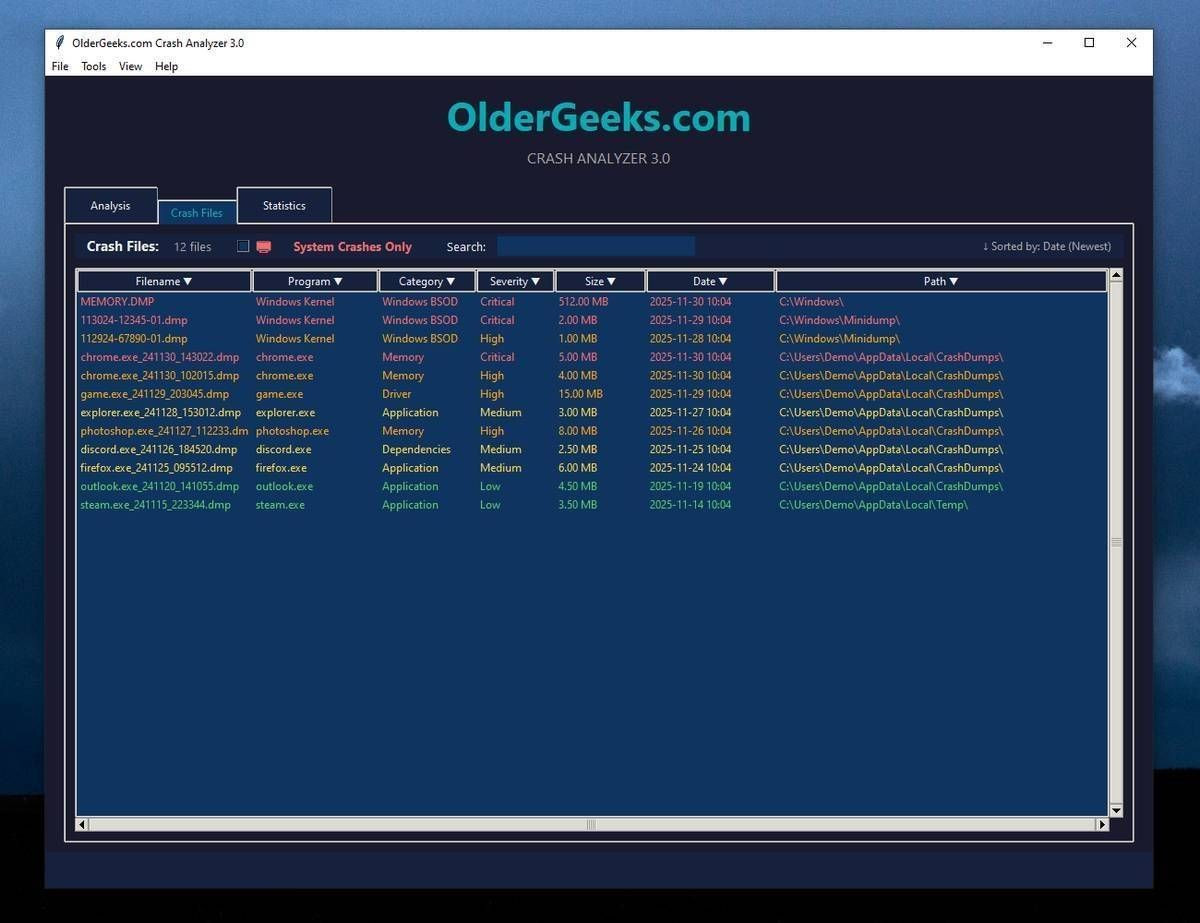The image size is (1200, 923).
Task: Click the C:\Windows\ path cell
Action: point(811,301)
